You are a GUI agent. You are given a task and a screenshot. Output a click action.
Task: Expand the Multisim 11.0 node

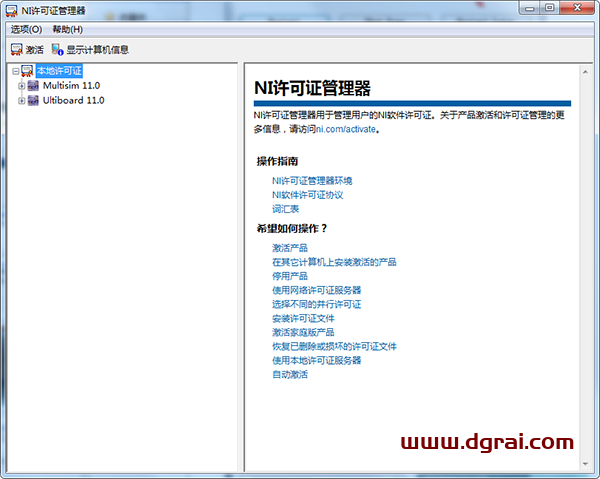(x=22, y=86)
